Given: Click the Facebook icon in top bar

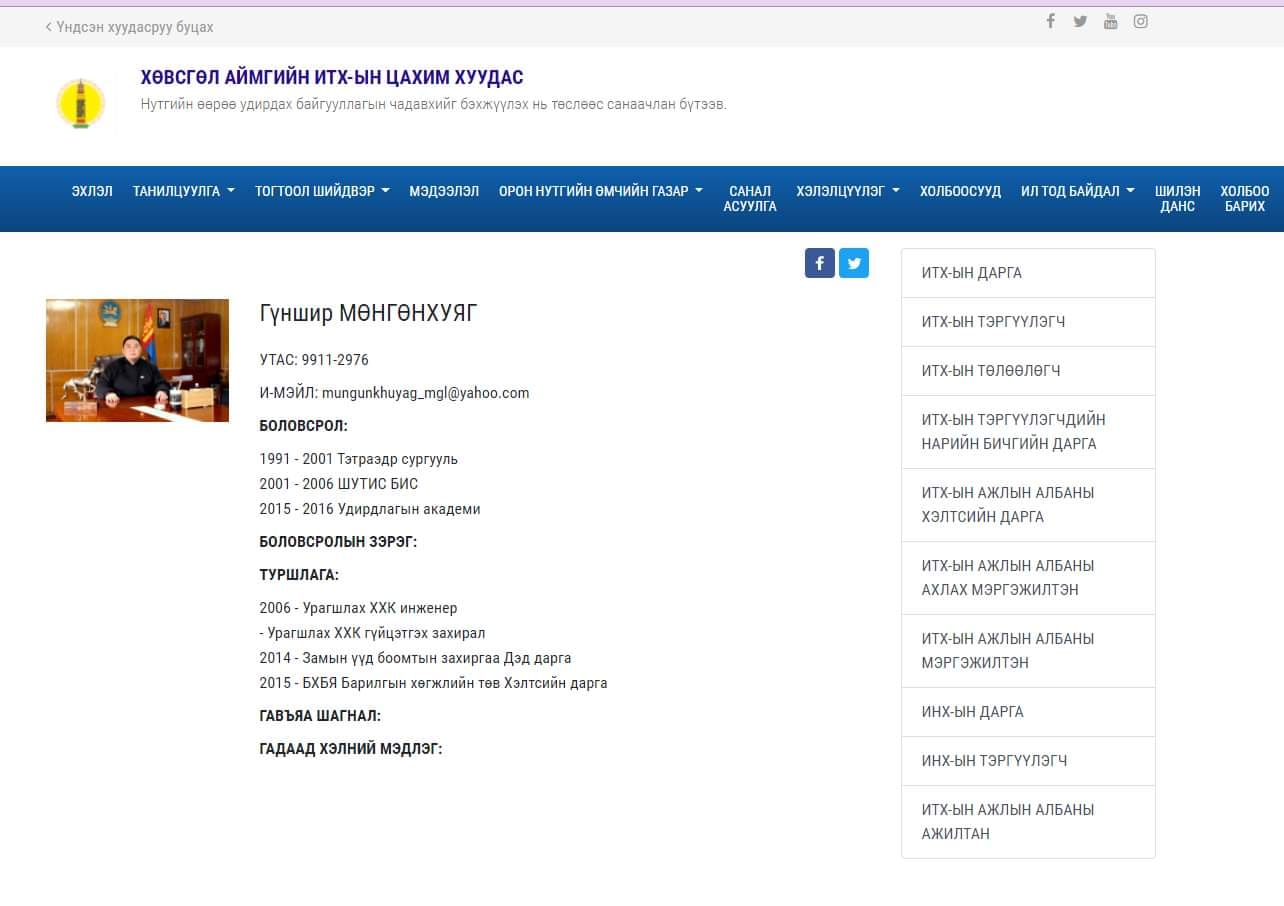Looking at the screenshot, I should [1050, 21].
